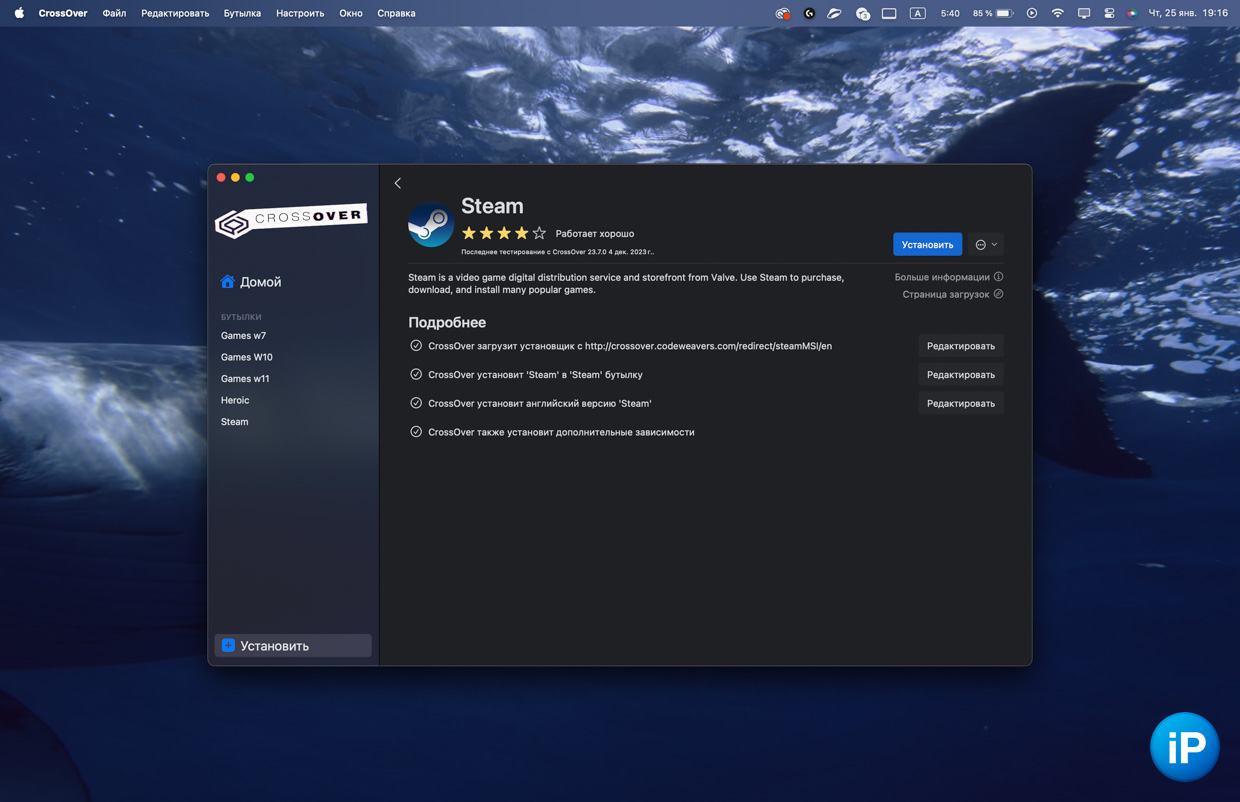Image resolution: width=1240 pixels, height=802 pixels.
Task: Click the Now Playing play icon in menu bar
Action: 1032,13
